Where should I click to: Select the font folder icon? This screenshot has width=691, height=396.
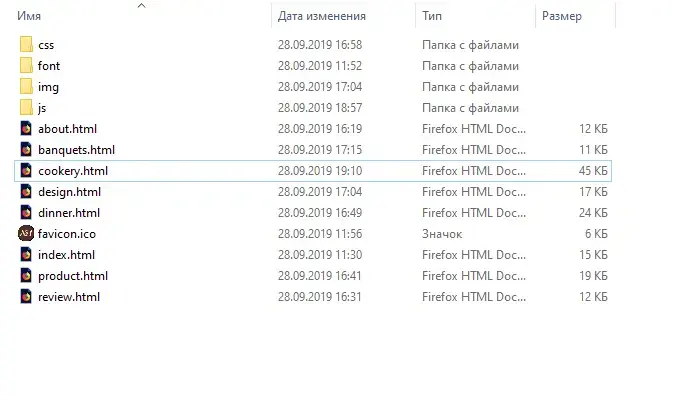click(x=26, y=66)
